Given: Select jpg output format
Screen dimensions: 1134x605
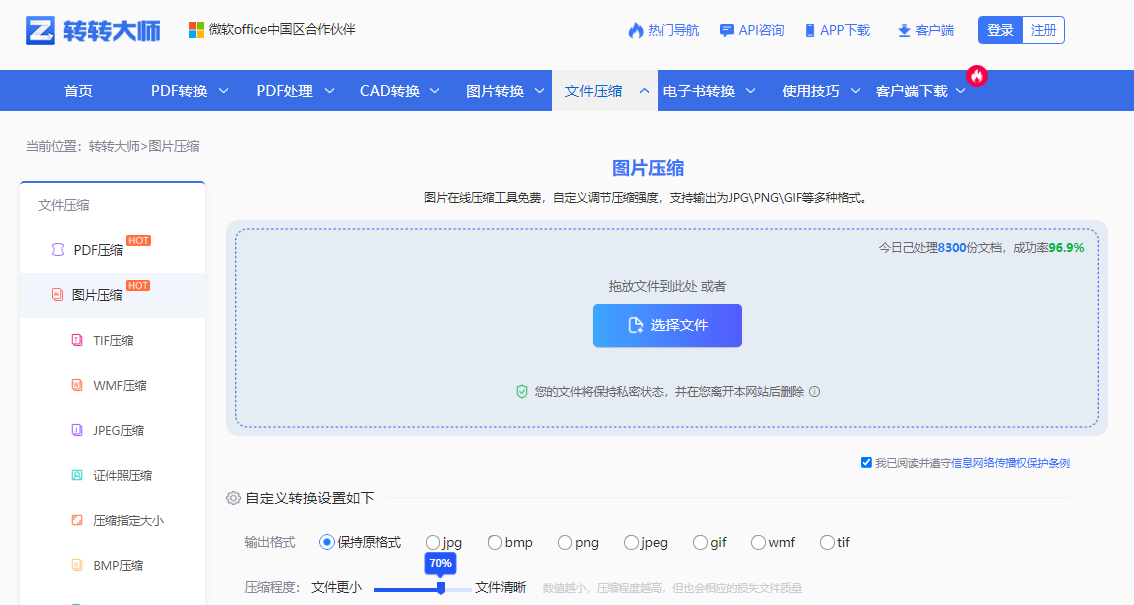Looking at the screenshot, I should [x=432, y=542].
